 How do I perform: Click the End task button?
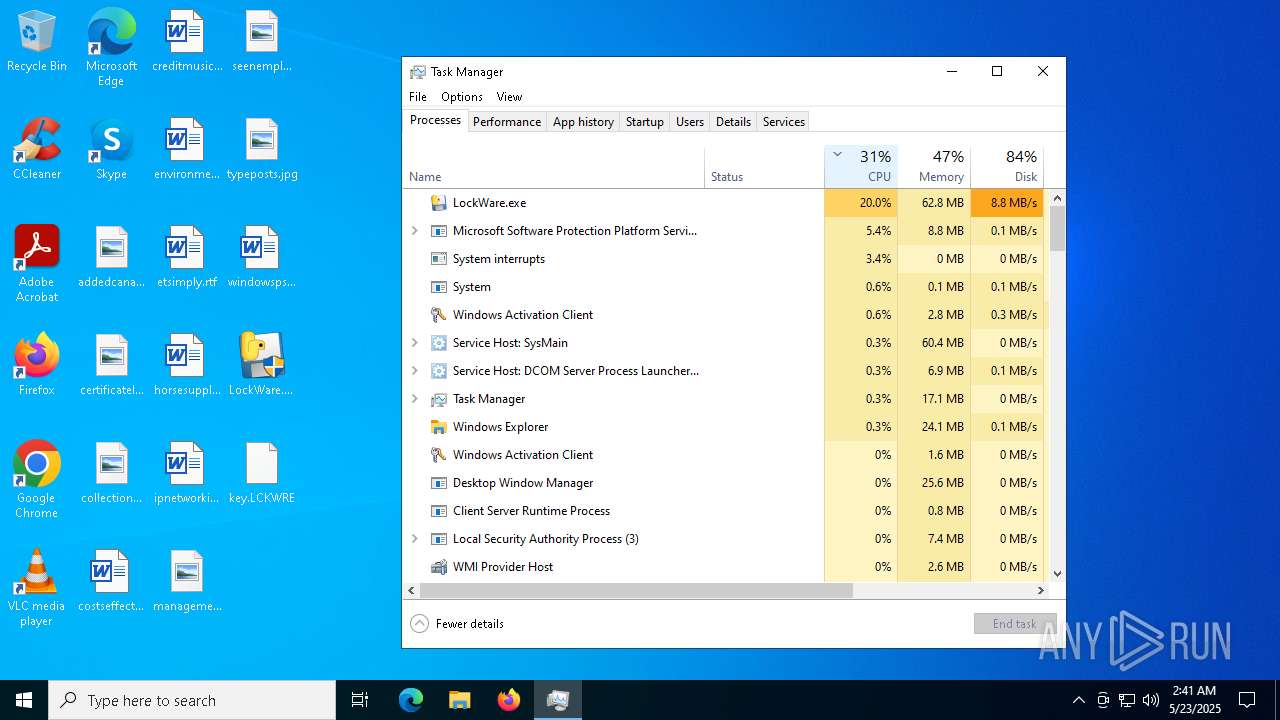click(x=1015, y=623)
